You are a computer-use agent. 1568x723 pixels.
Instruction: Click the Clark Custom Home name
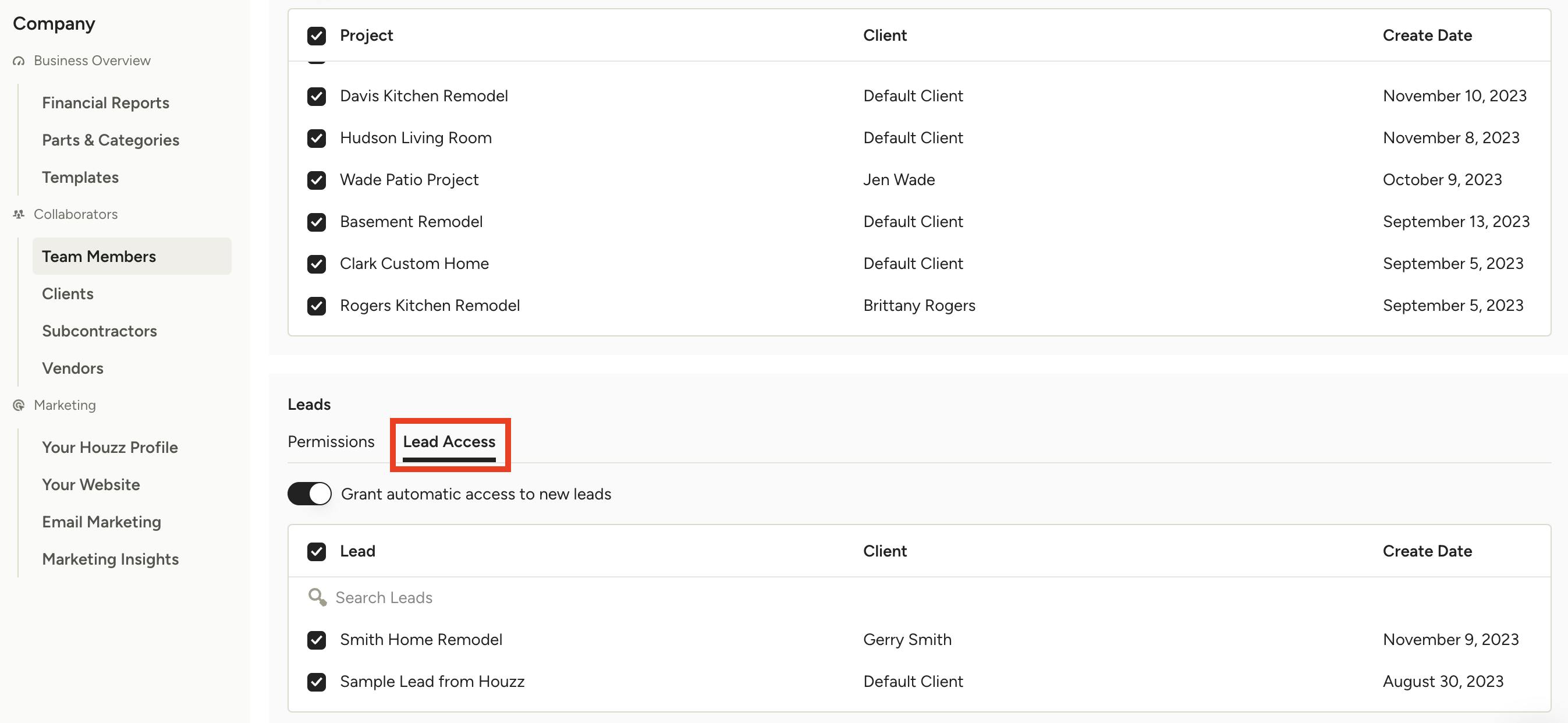(x=414, y=264)
